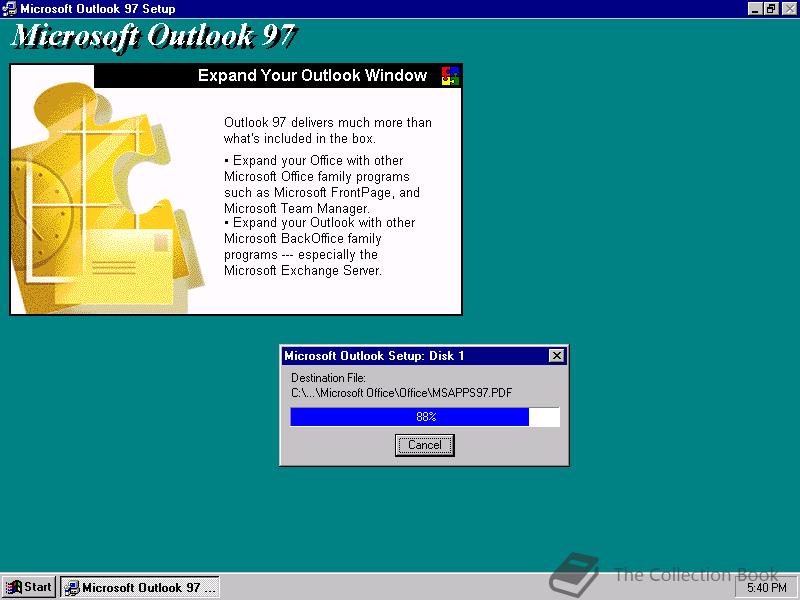
Task: Click the 88% setup progress bar
Action: (424, 417)
